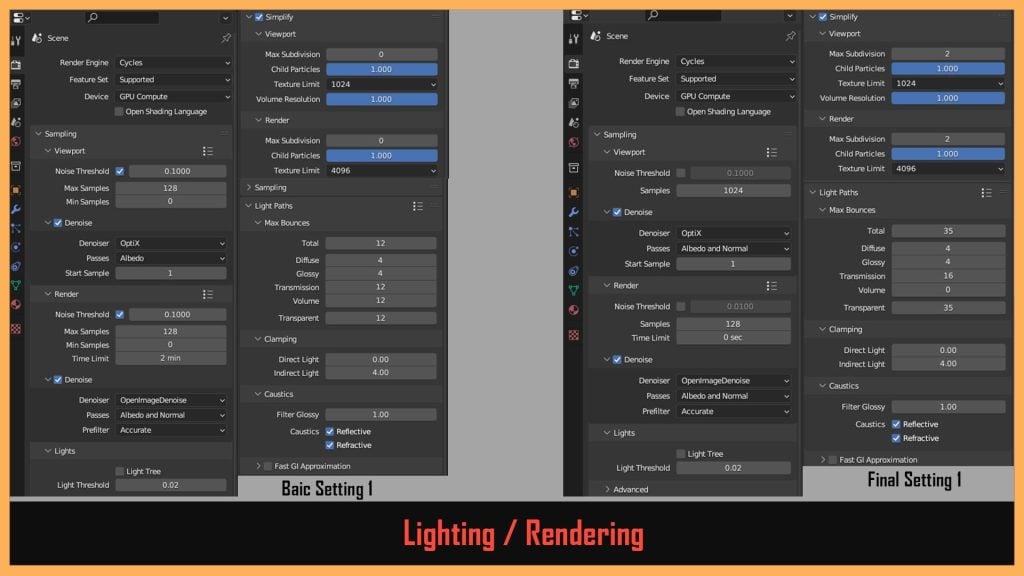Click Time Limit 2 min field in Basic Setting panel
The height and width of the screenshot is (576, 1024).
171,359
